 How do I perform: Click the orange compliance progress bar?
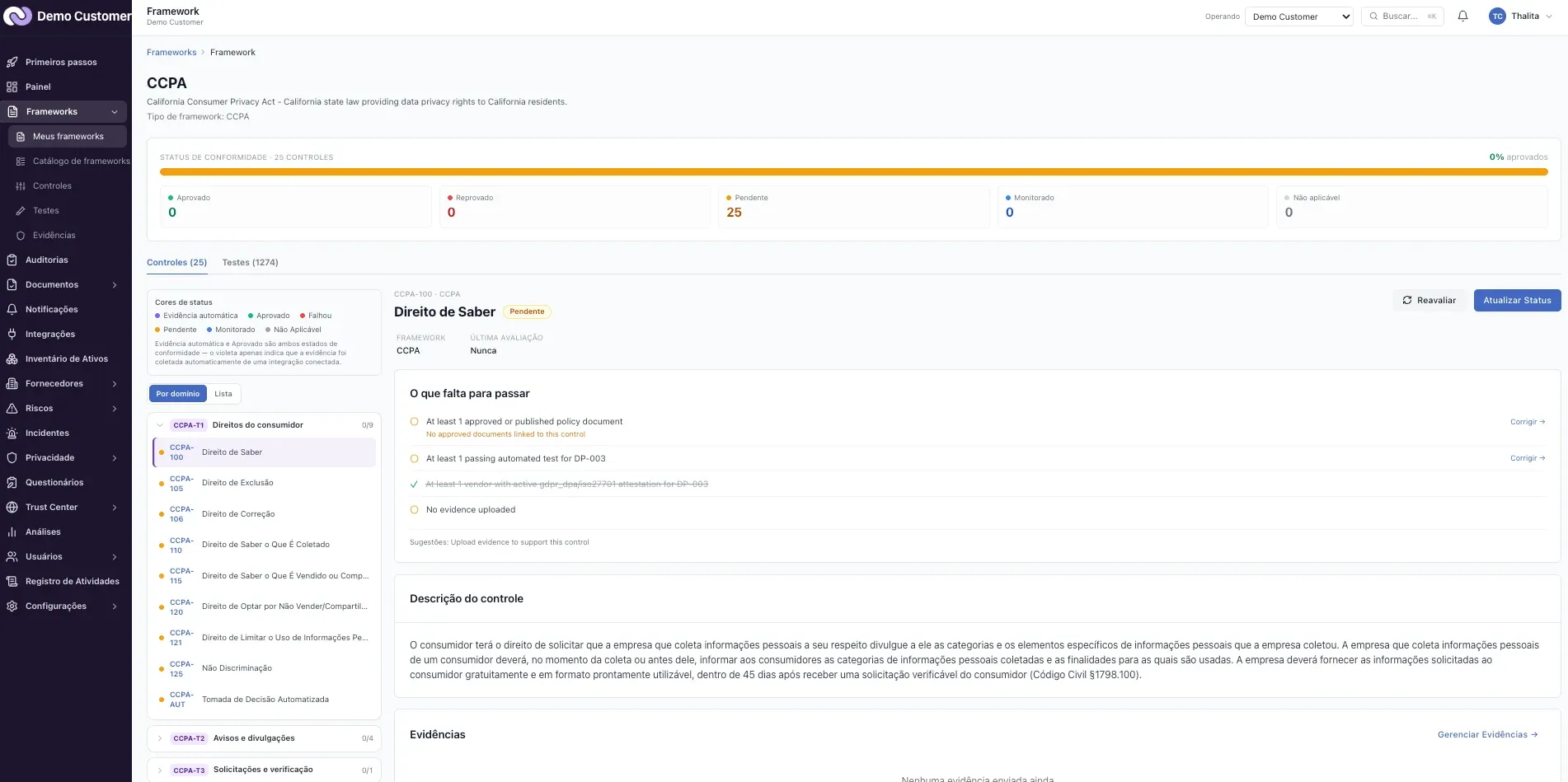pyautogui.click(x=853, y=172)
